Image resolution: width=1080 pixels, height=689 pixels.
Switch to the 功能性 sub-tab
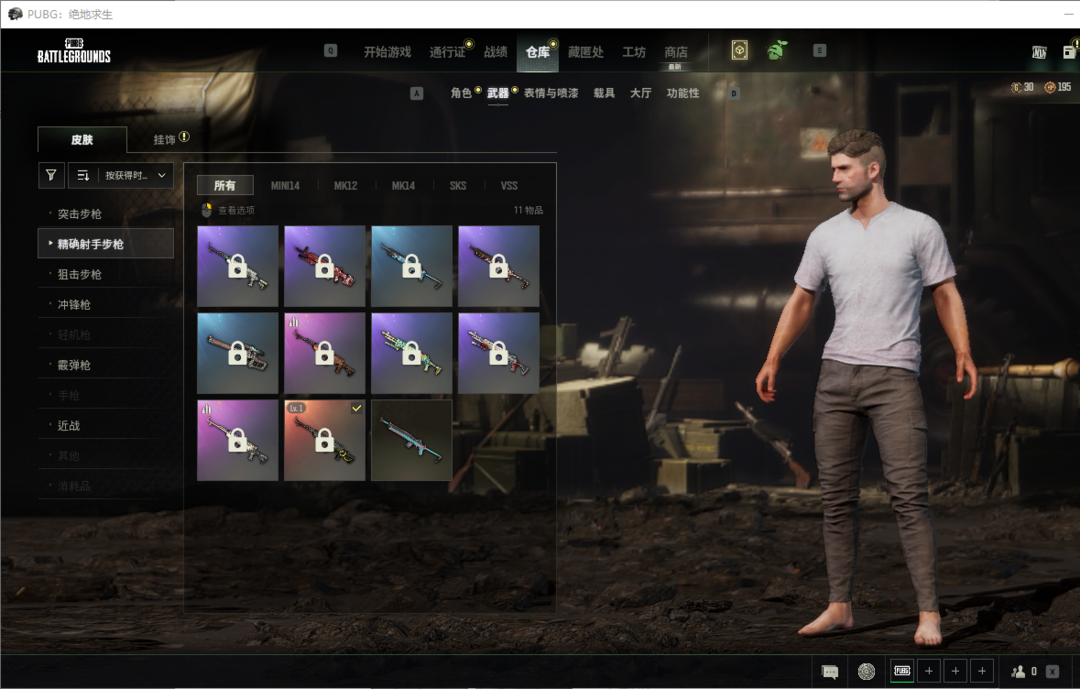coord(683,93)
